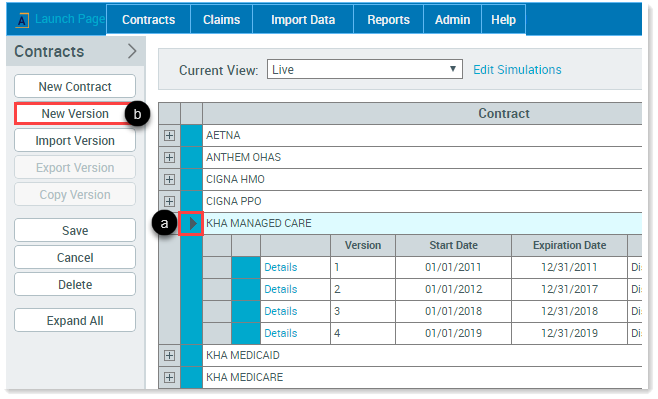Click the Expand All button
658x399 pixels.
[x=75, y=321]
